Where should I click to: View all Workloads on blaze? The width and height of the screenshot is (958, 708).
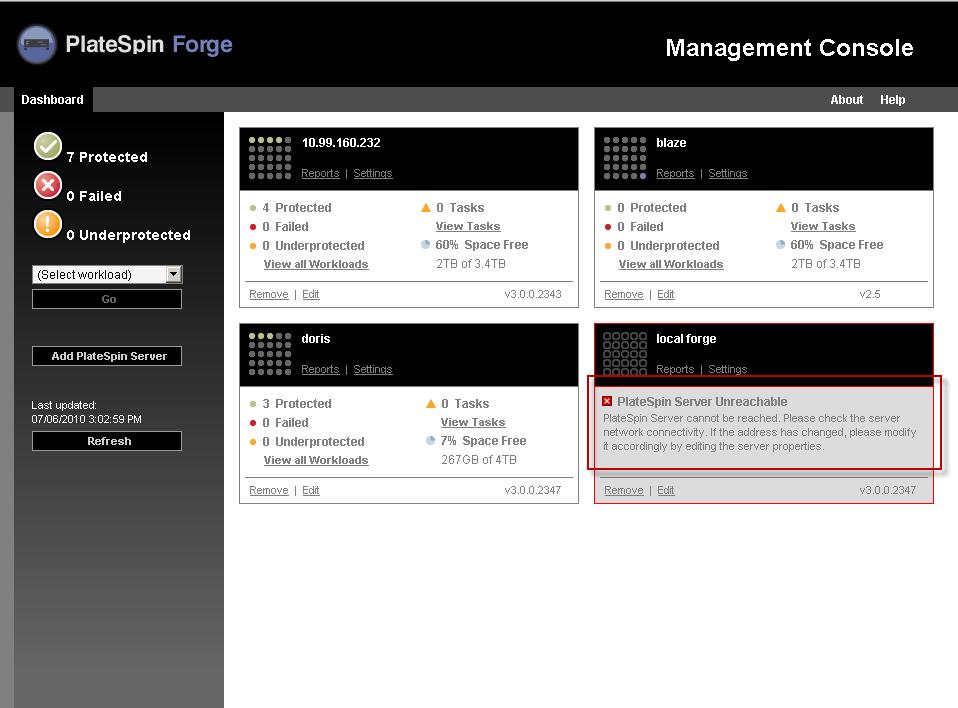pos(671,264)
